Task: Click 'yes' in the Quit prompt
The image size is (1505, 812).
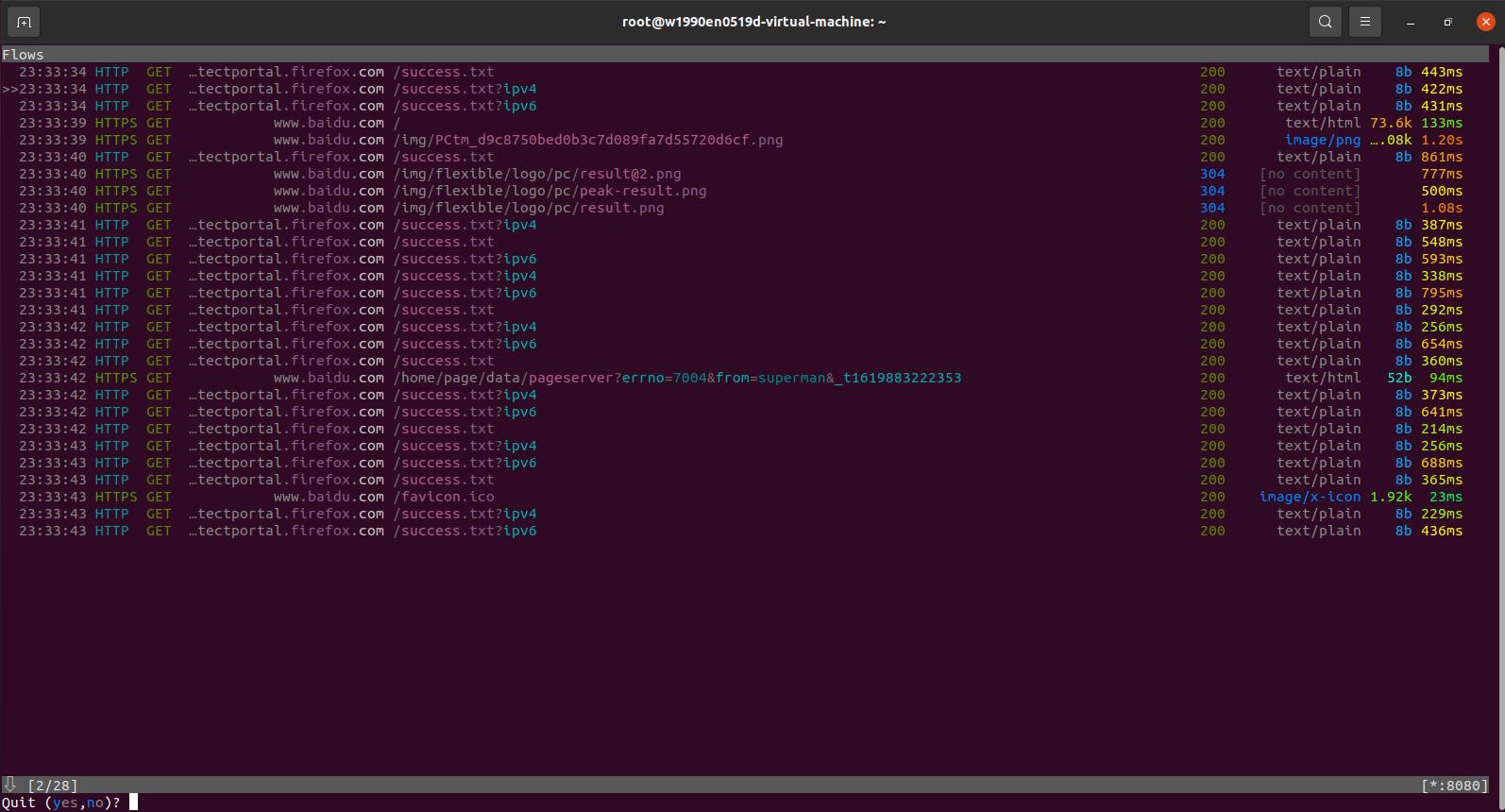Action: [x=65, y=803]
